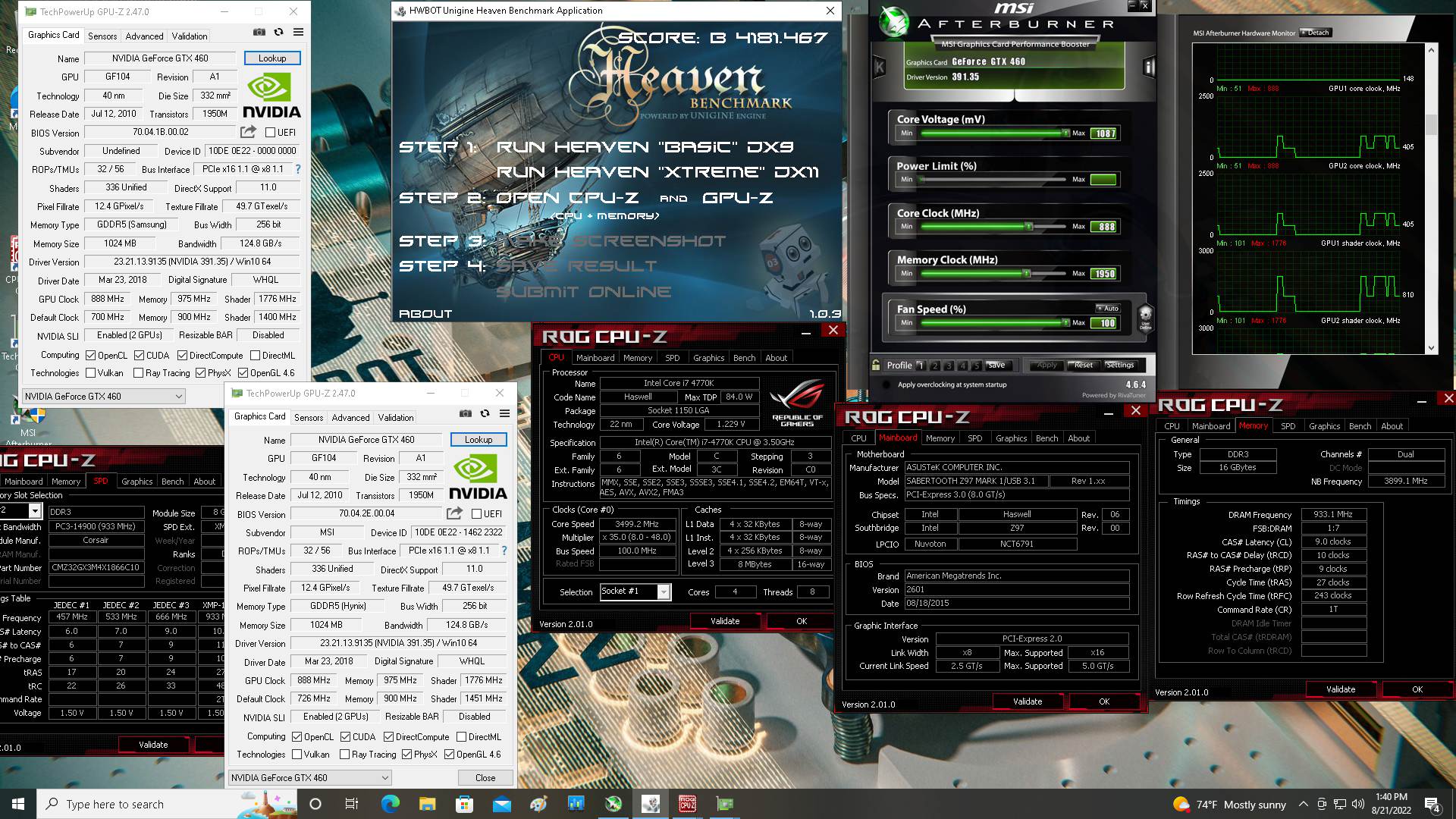The width and height of the screenshot is (1456, 819).
Task: Toggle PhysX checkbox in lower GPU-Z window
Action: tap(406, 755)
